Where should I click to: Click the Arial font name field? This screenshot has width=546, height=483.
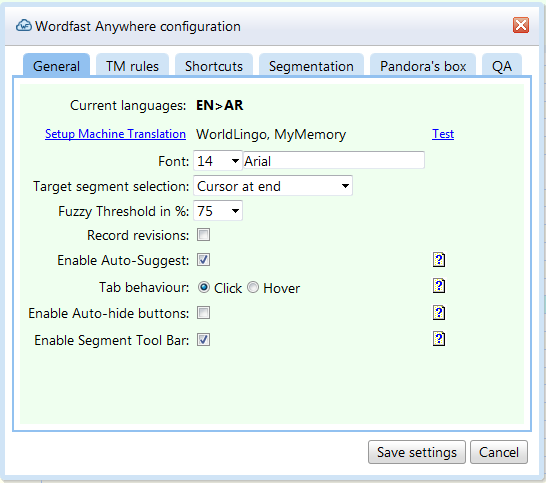pos(334,161)
